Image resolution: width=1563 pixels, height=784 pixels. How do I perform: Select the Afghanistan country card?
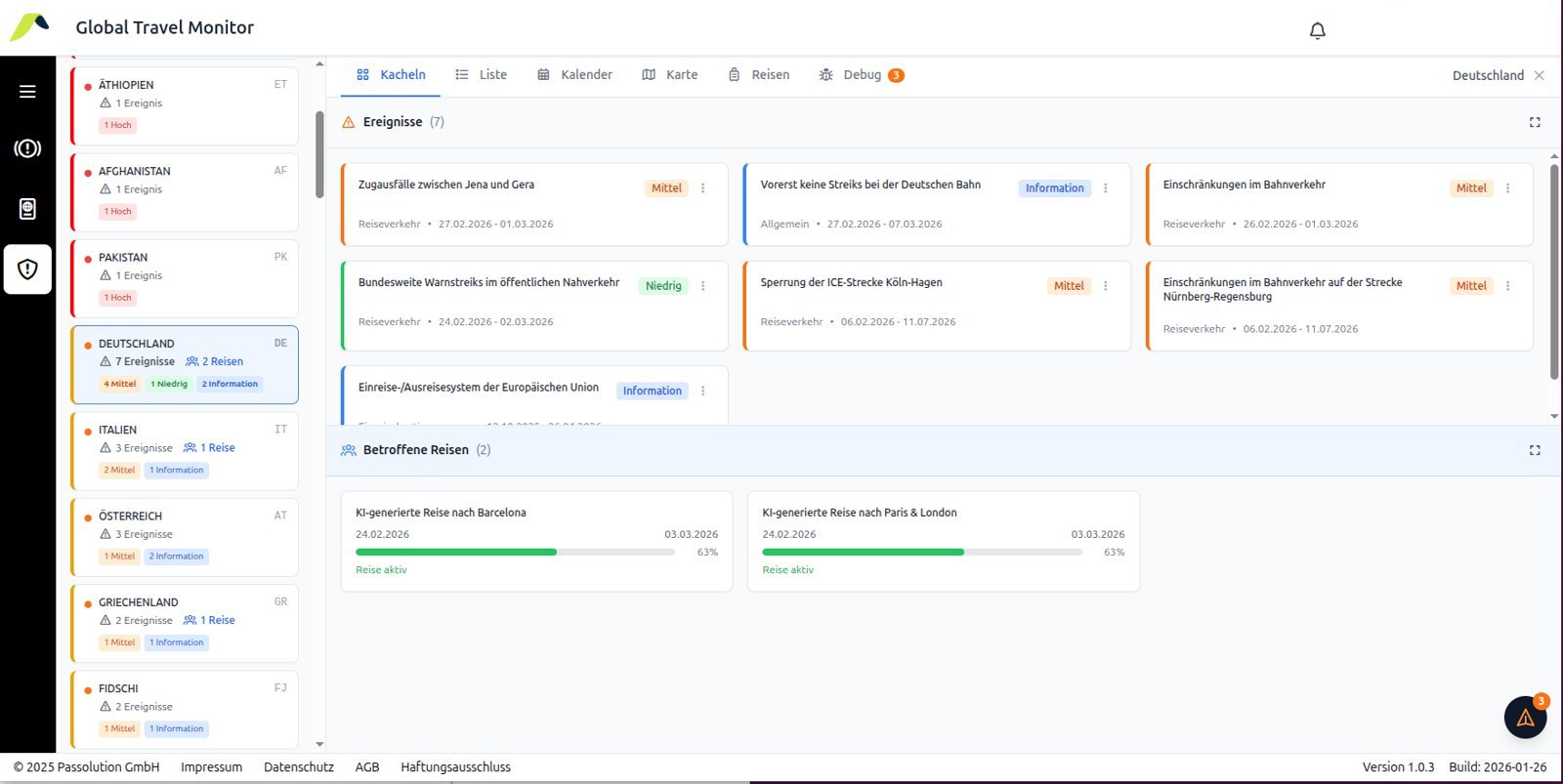click(185, 192)
